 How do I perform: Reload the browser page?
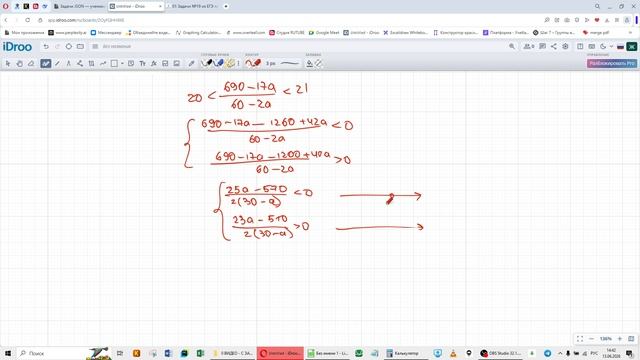click(27, 20)
